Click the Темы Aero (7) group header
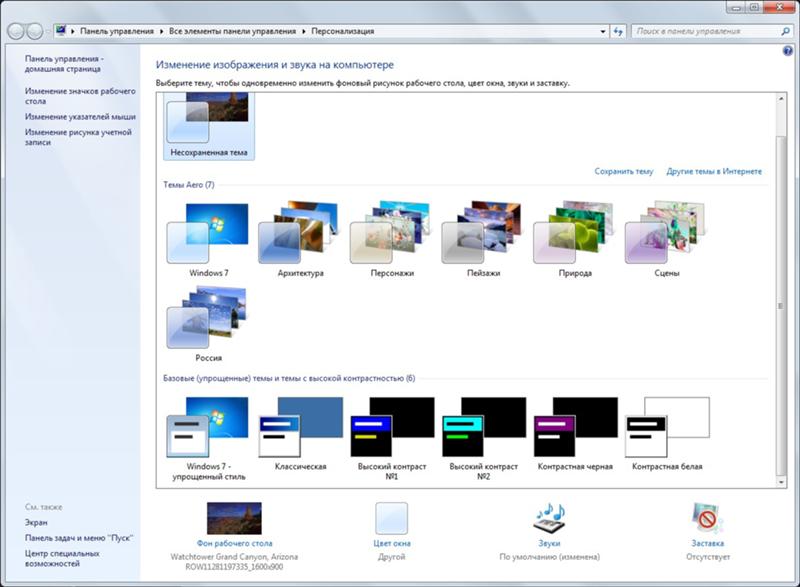800x587 pixels. point(189,185)
